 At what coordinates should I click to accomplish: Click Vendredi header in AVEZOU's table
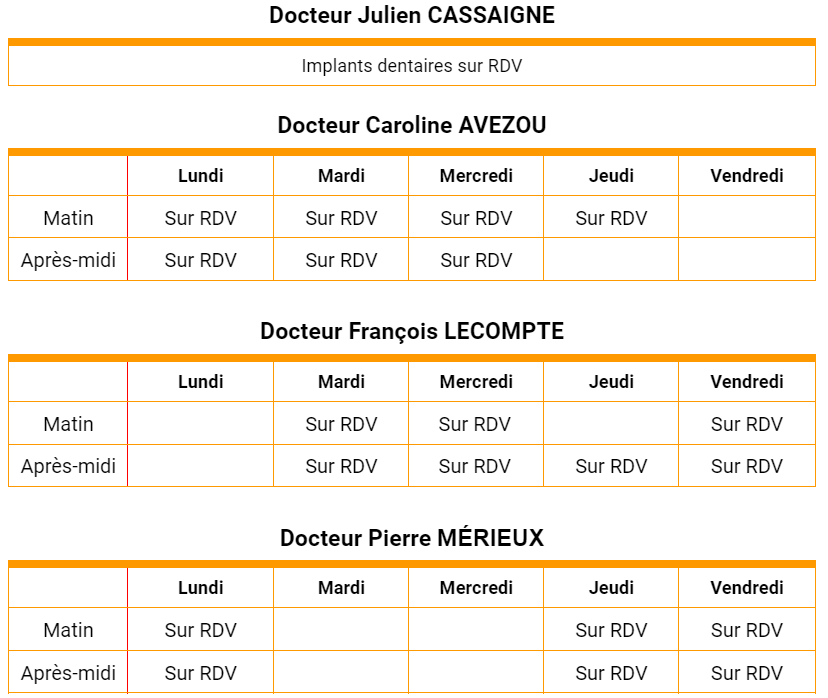pyautogui.click(x=747, y=176)
